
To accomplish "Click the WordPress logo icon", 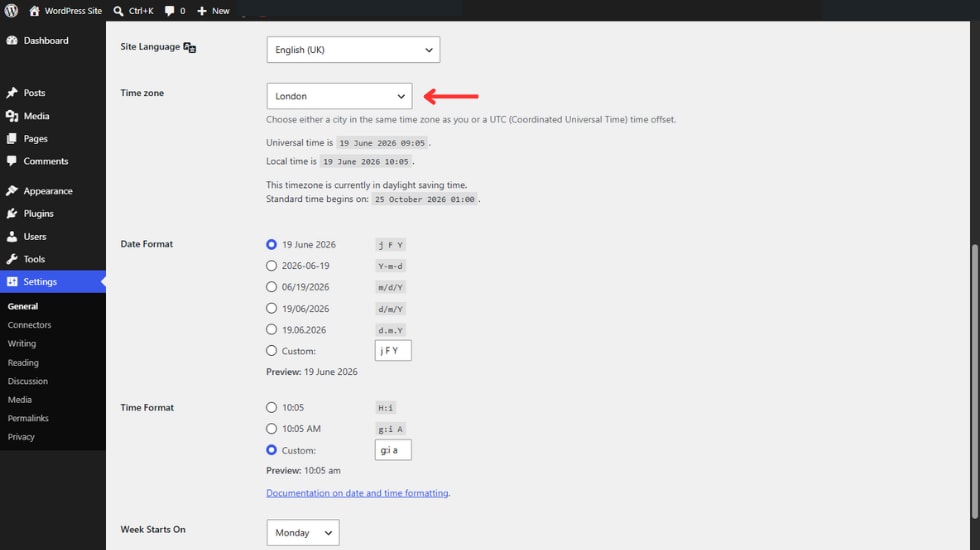I will tap(11, 11).
